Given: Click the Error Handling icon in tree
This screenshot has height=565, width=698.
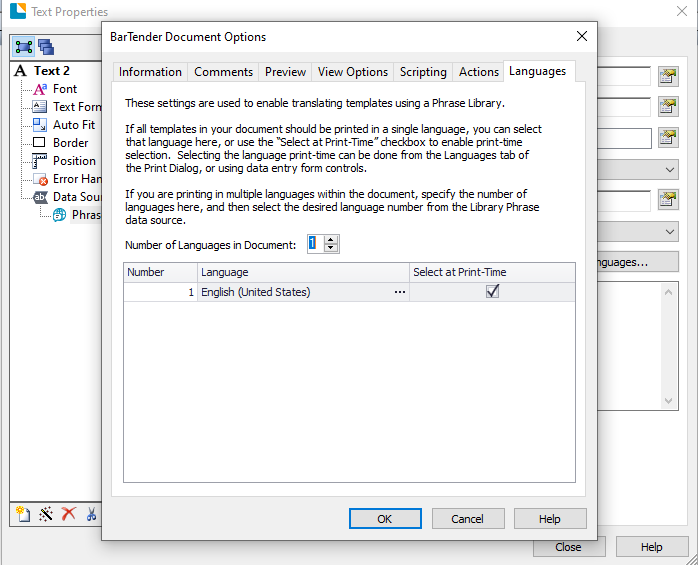Looking at the screenshot, I should (40, 179).
